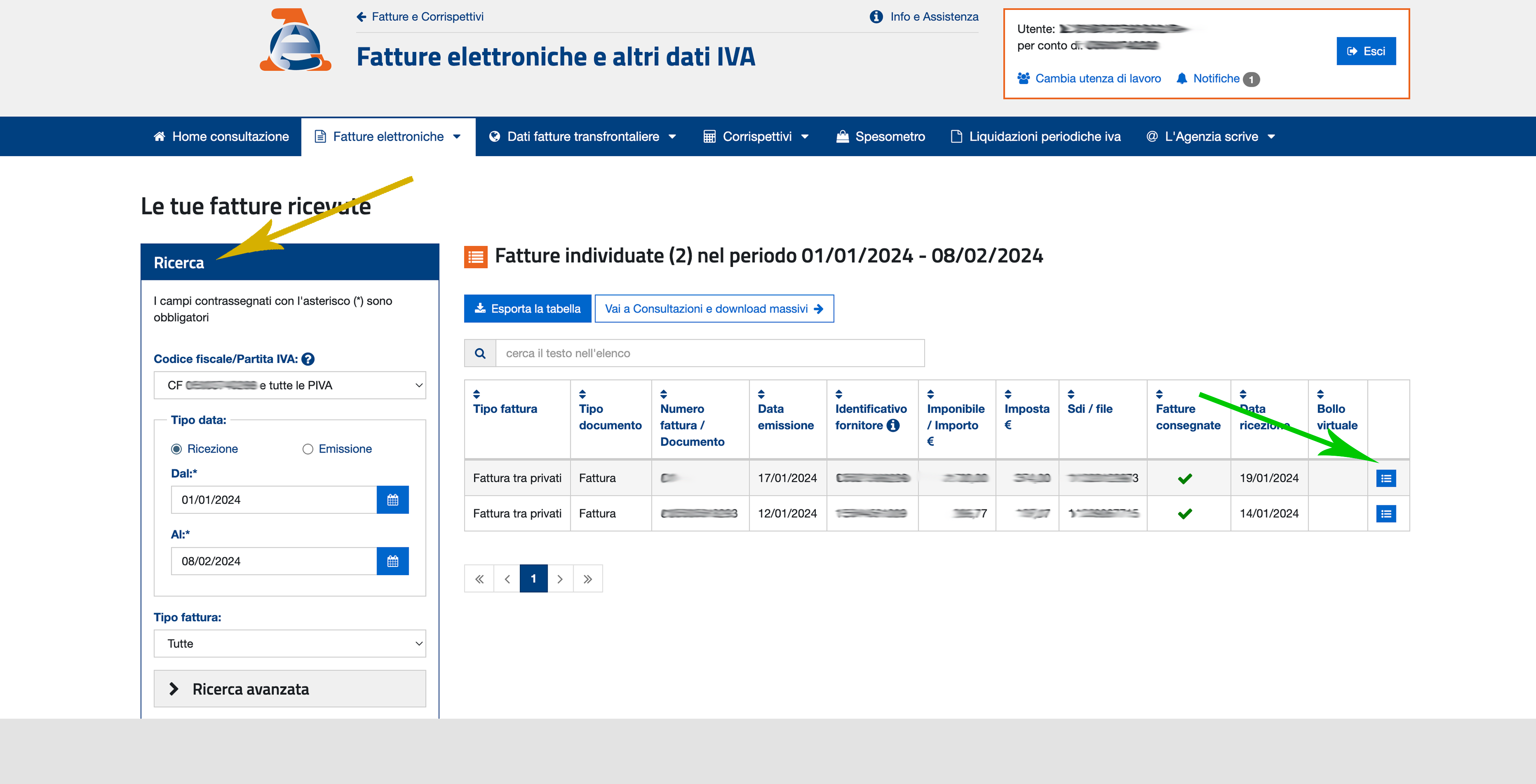Open calendar picker for Al date
Viewport: 1536px width, 784px height.
pos(392,561)
